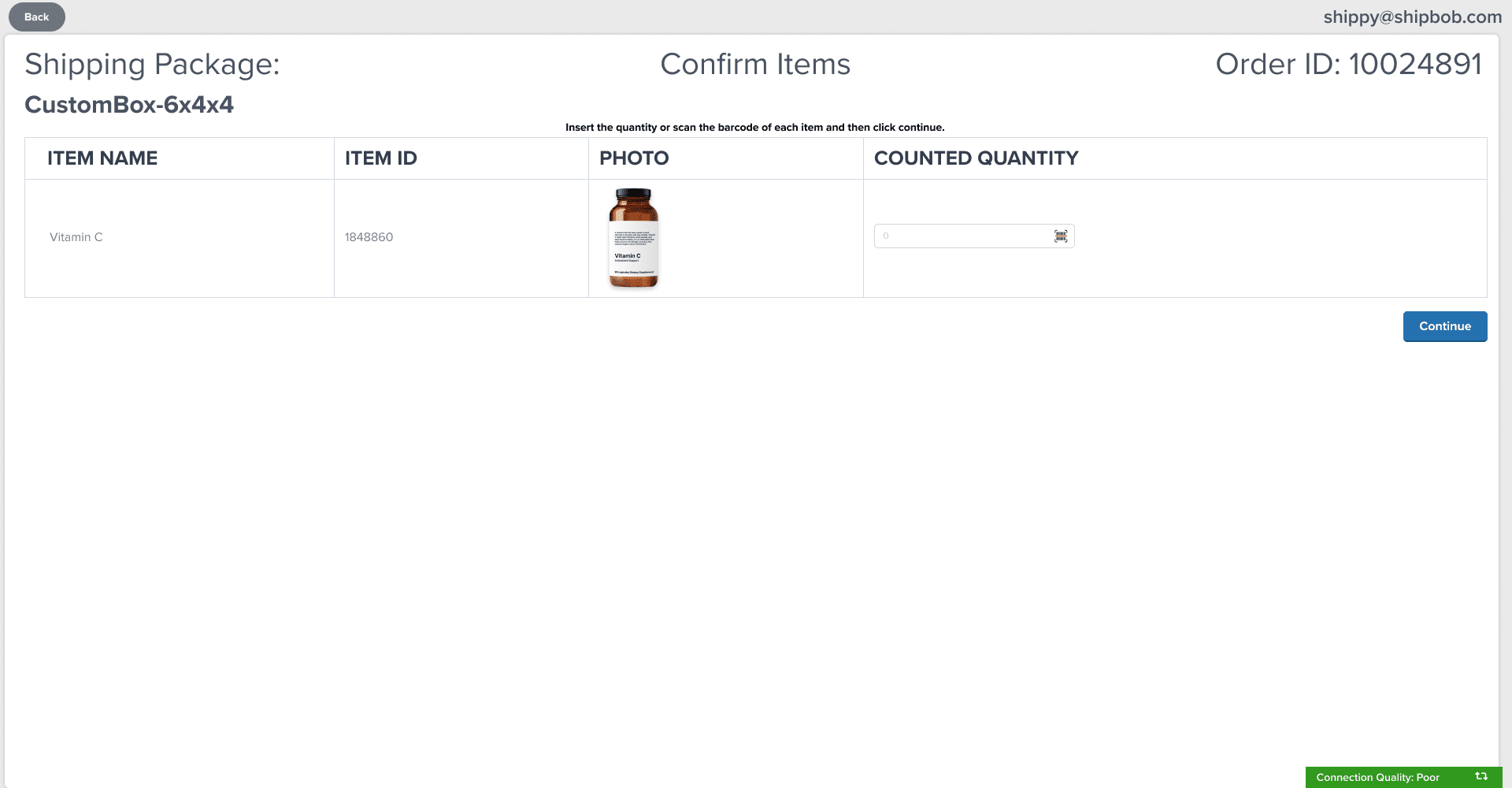The width and height of the screenshot is (1512, 788).
Task: Click the Vitamin C bottle photo
Action: tap(634, 238)
